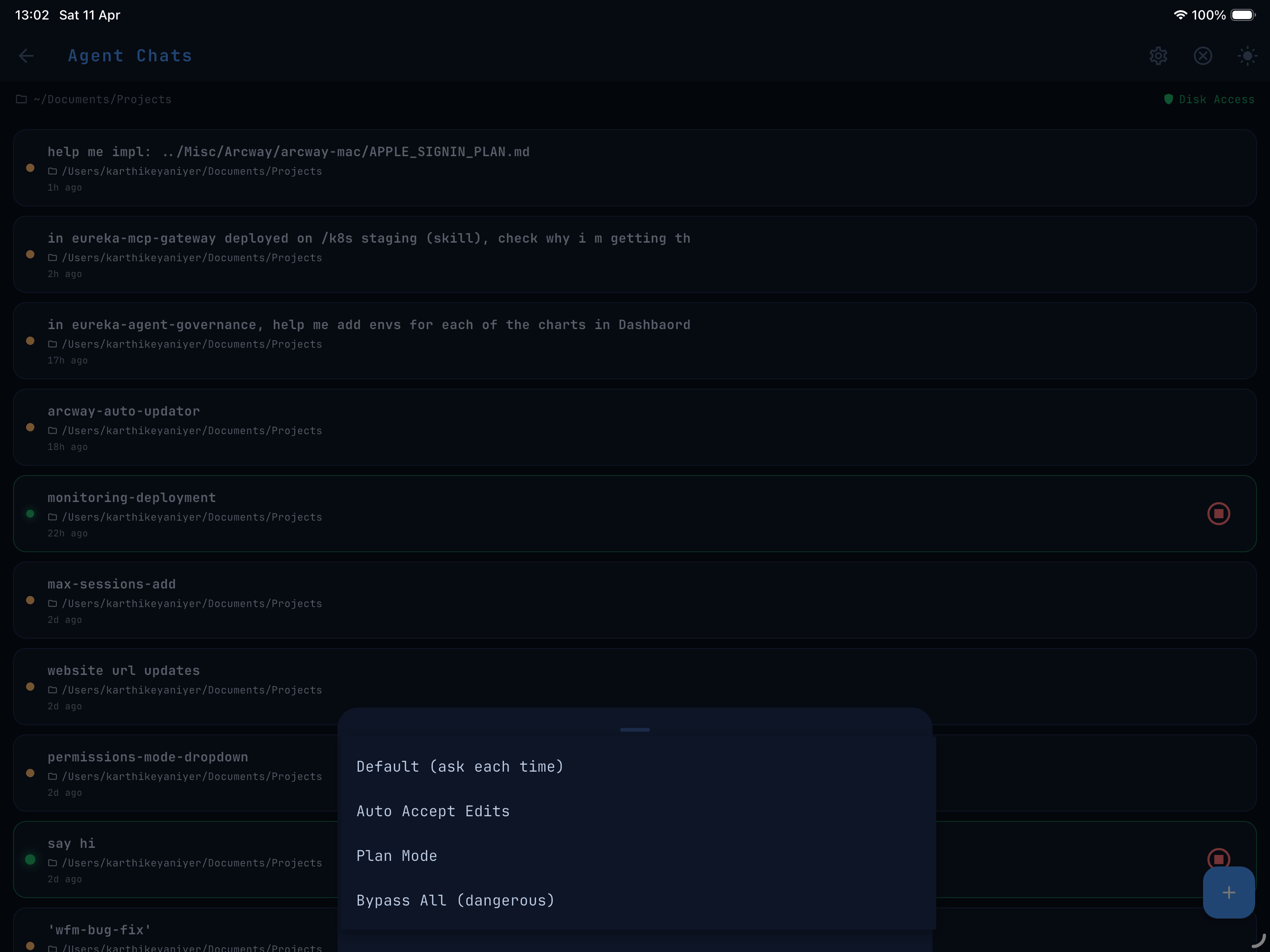Select Default (ask each time) option
1270x952 pixels.
(637, 767)
